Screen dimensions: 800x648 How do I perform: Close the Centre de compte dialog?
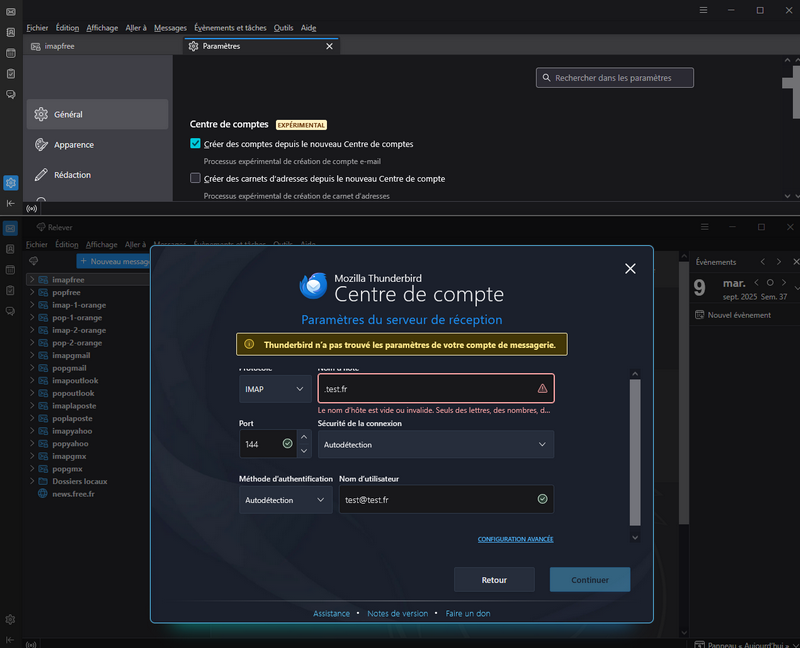tap(630, 268)
